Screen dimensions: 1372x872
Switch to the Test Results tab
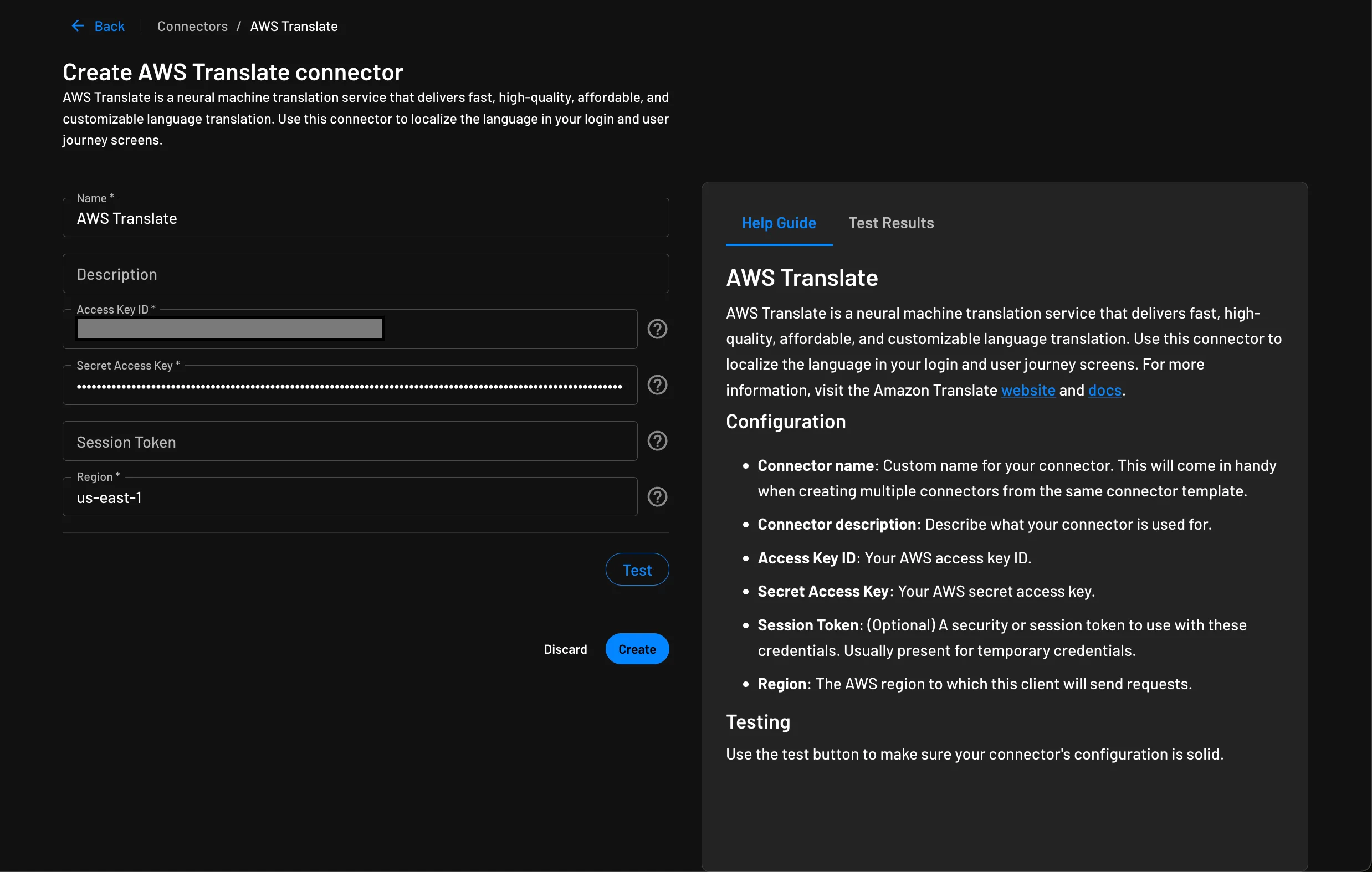coord(890,223)
